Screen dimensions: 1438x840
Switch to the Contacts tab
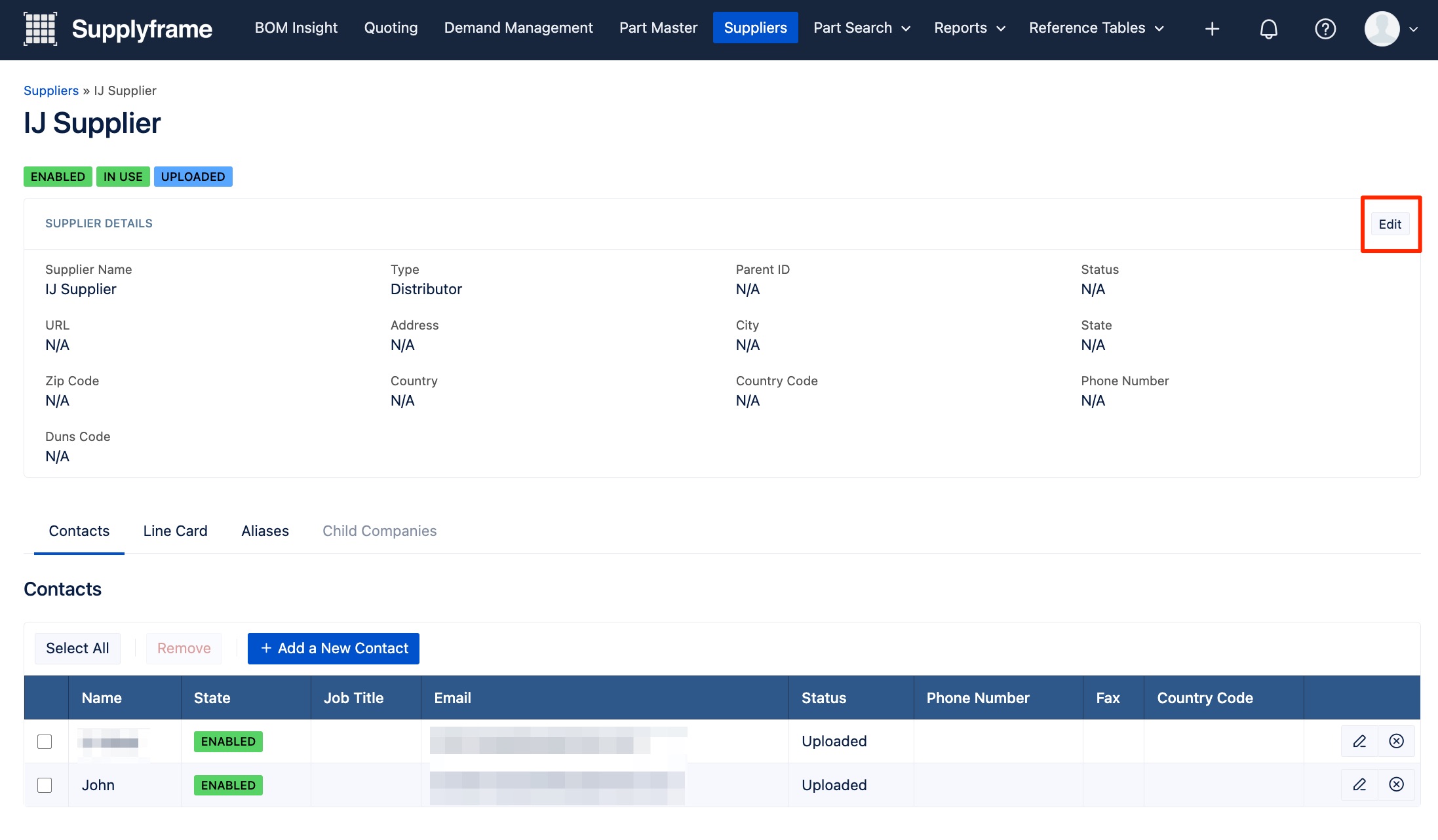click(79, 531)
